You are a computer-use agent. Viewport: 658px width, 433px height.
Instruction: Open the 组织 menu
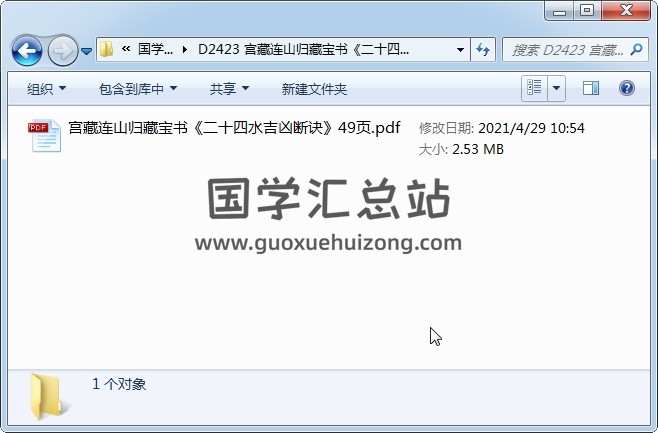46,89
